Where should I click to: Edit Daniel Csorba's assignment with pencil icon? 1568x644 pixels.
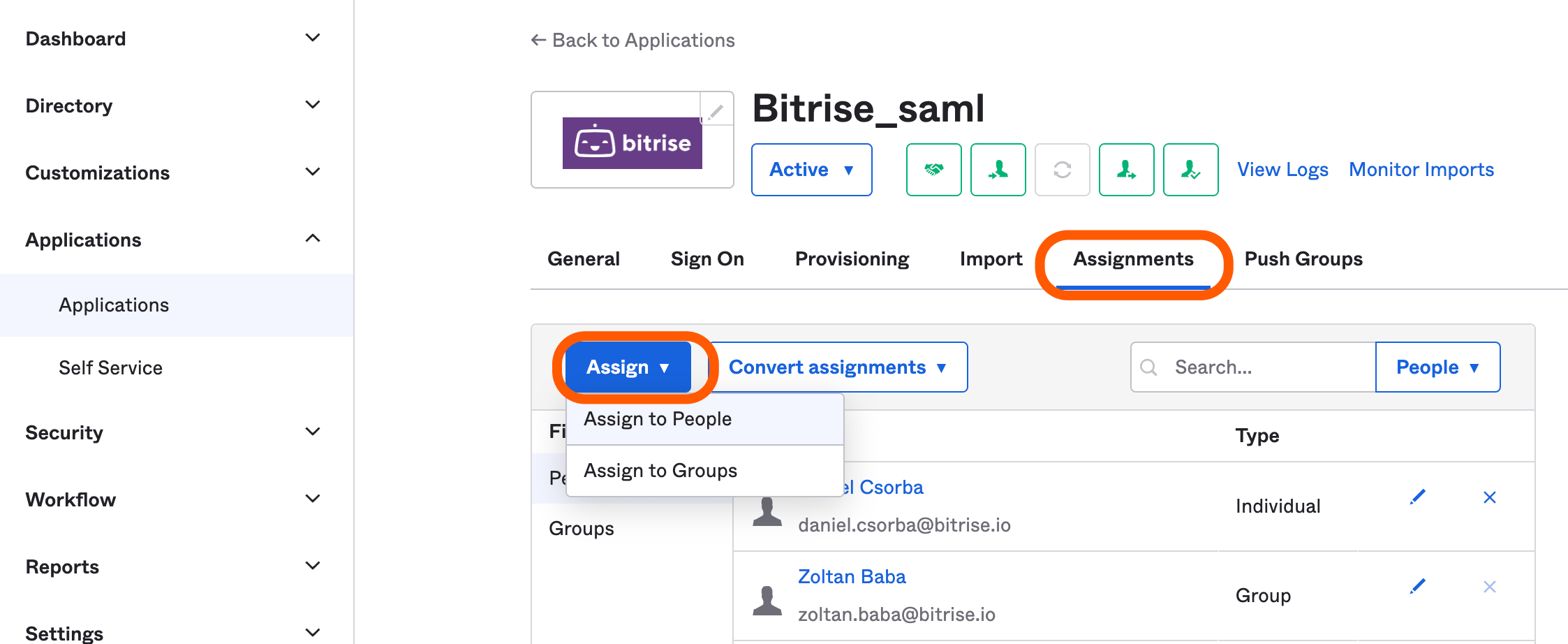pos(1417,497)
